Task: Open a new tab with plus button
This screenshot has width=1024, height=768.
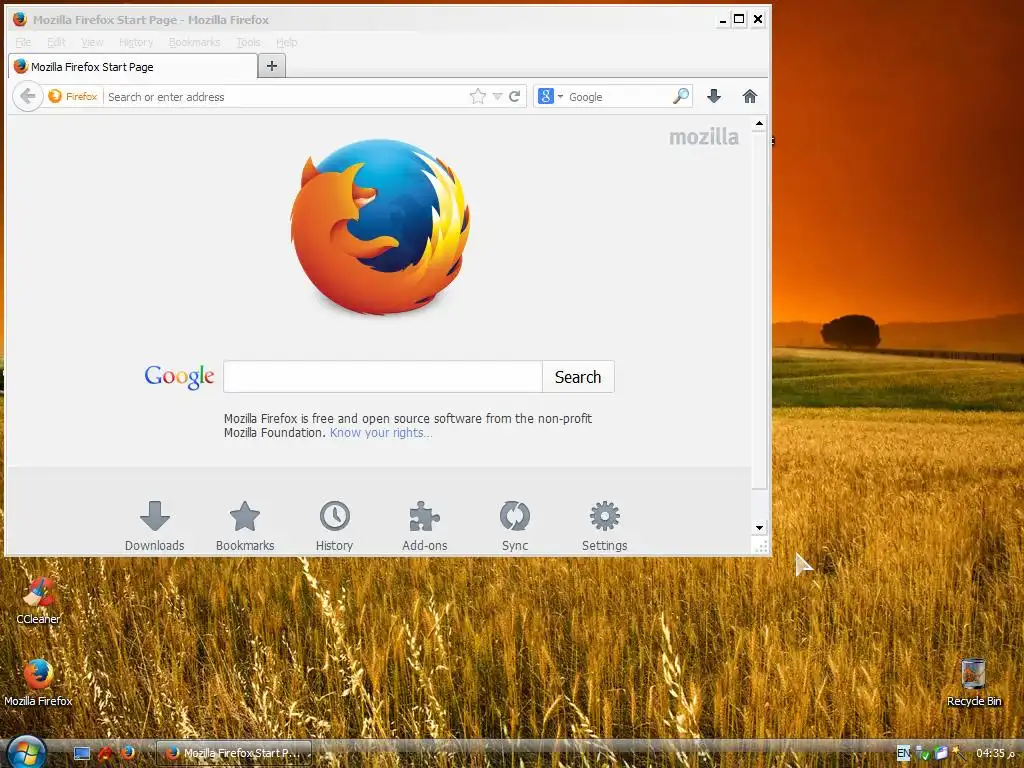Action: click(272, 66)
